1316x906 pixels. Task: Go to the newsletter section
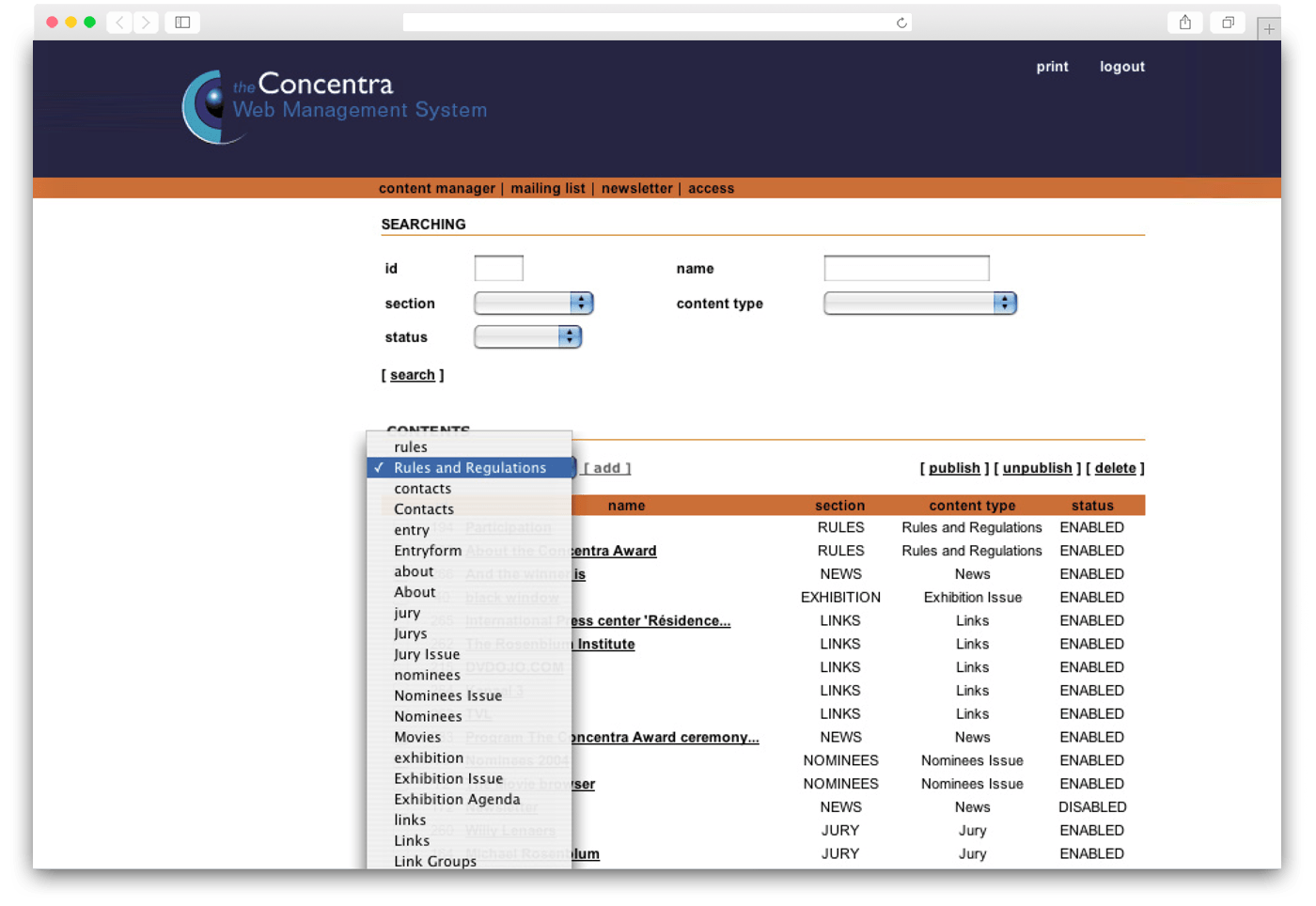click(x=636, y=188)
